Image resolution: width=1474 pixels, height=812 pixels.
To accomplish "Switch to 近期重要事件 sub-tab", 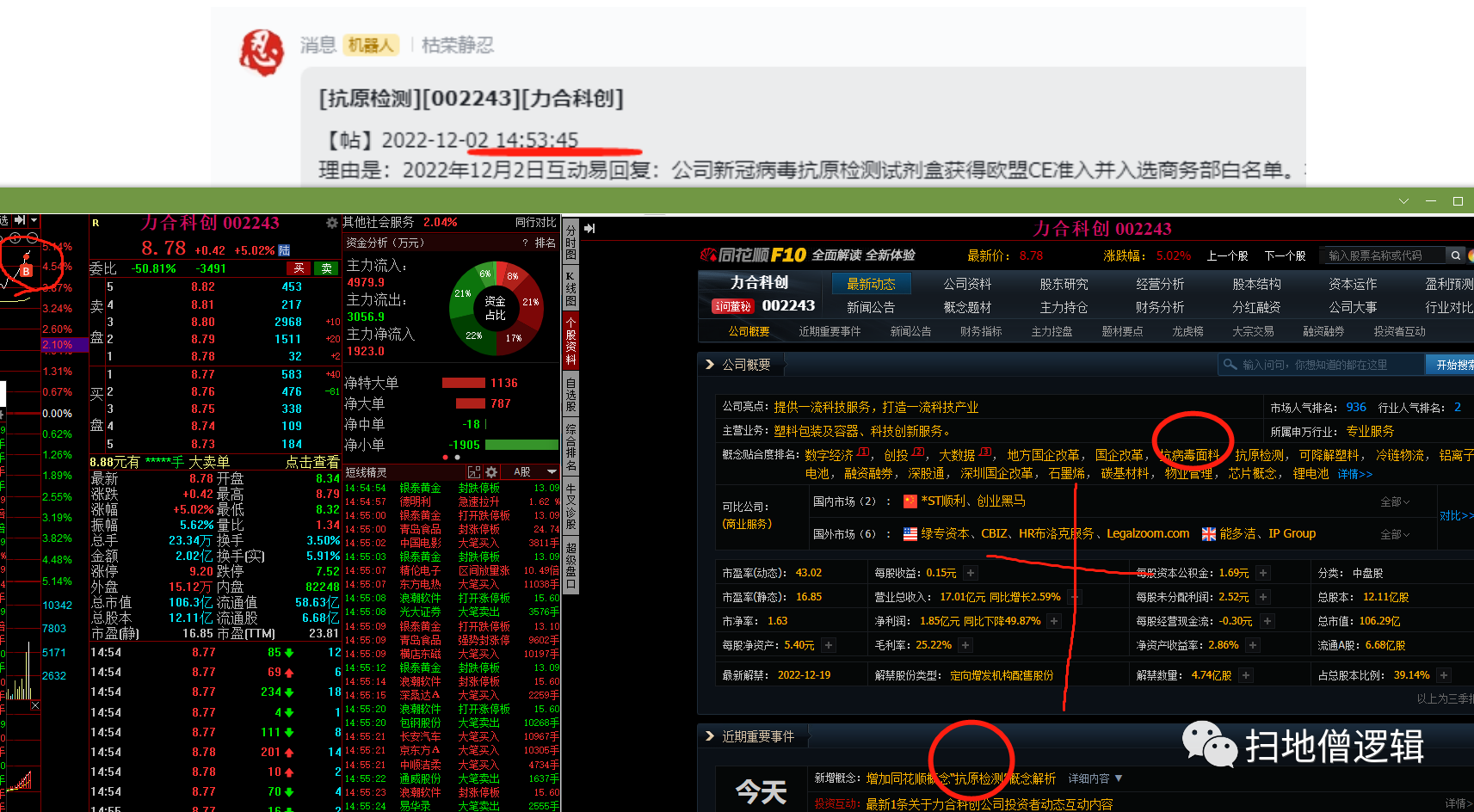I will coord(830,331).
